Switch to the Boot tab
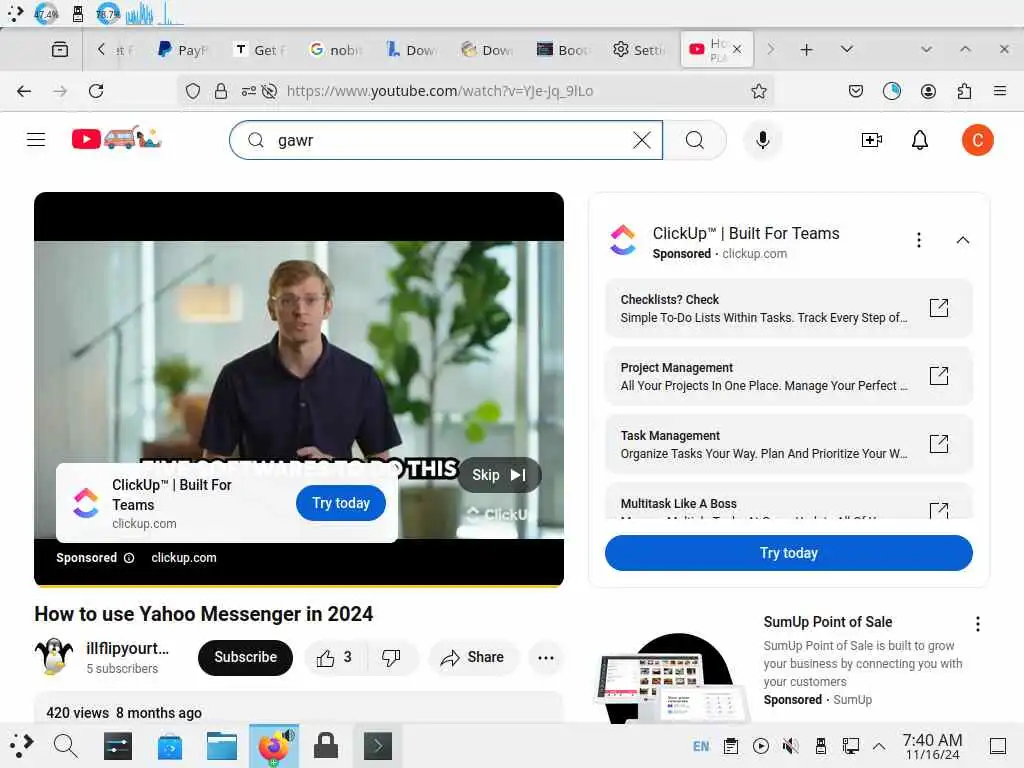Image resolution: width=1024 pixels, height=768 pixels. tap(564, 50)
